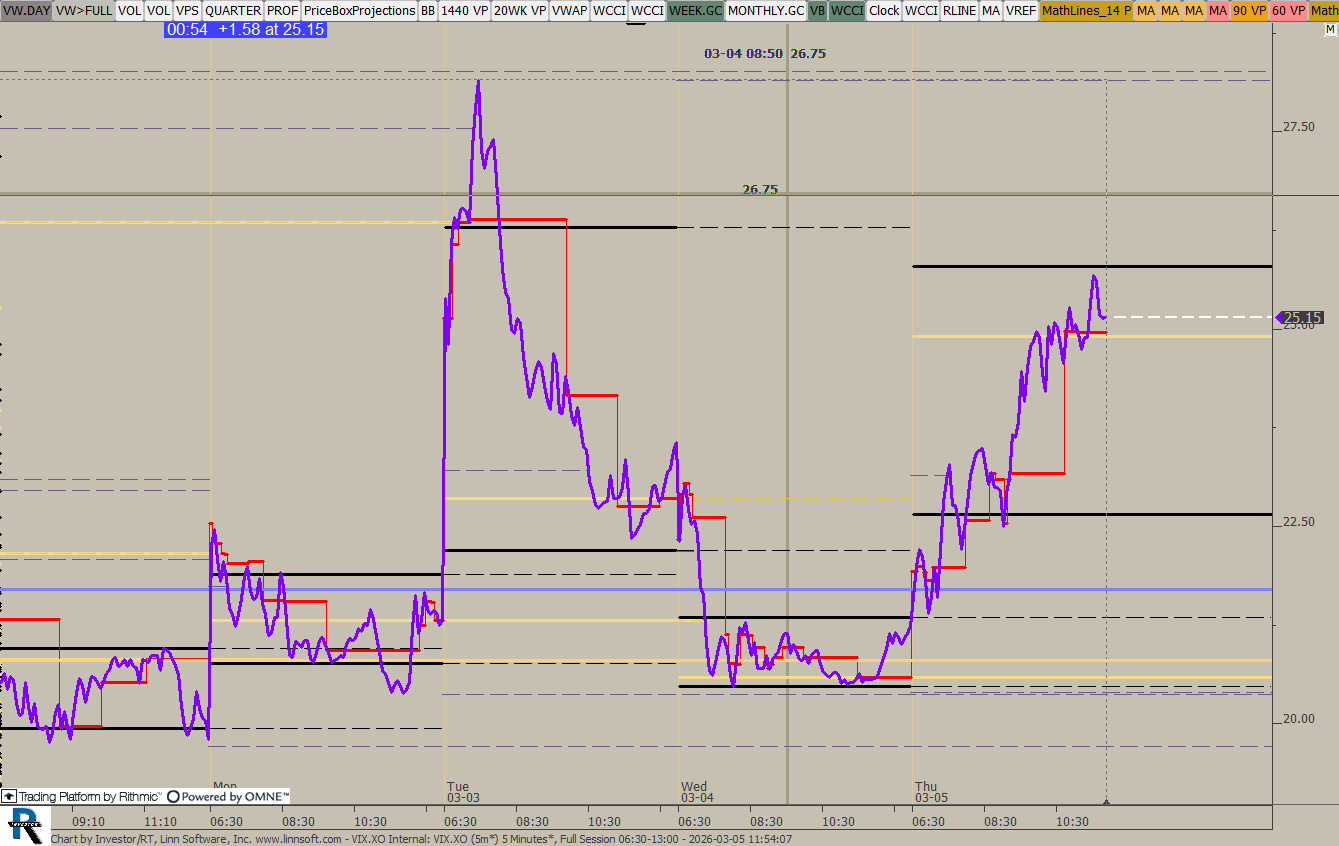Toggle the 1440 VP volume profile
The width and height of the screenshot is (1339, 846).
pyautogui.click(x=464, y=11)
